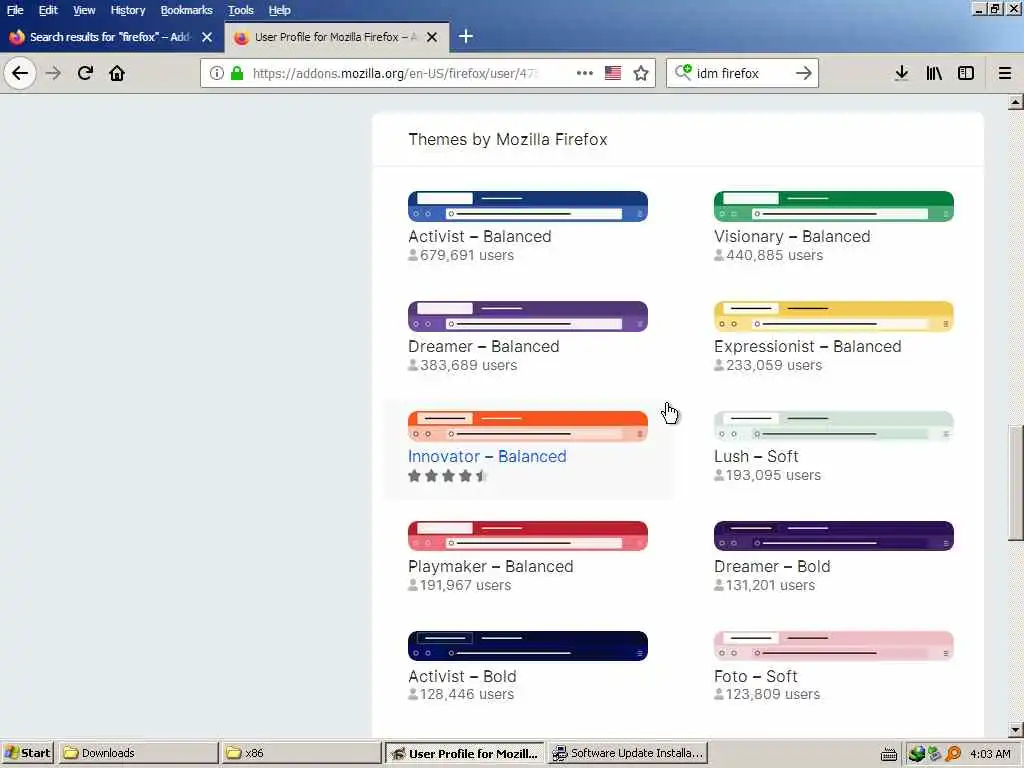Click the page scrollbar down arrow
This screenshot has width=1024, height=768.
pos(1015,730)
